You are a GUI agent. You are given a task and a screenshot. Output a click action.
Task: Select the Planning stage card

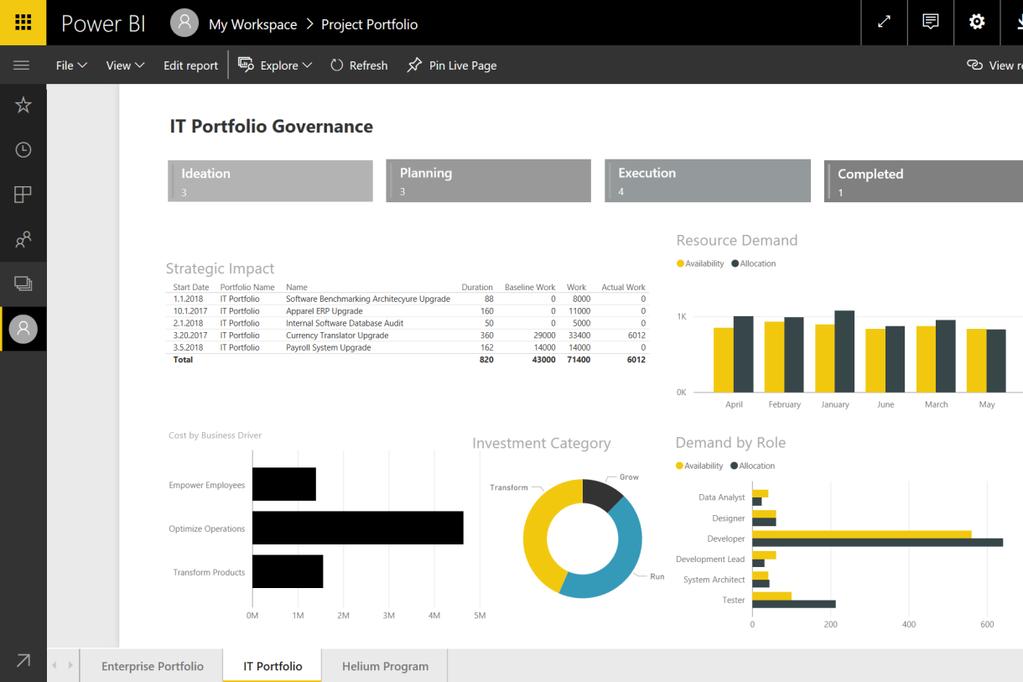point(488,181)
